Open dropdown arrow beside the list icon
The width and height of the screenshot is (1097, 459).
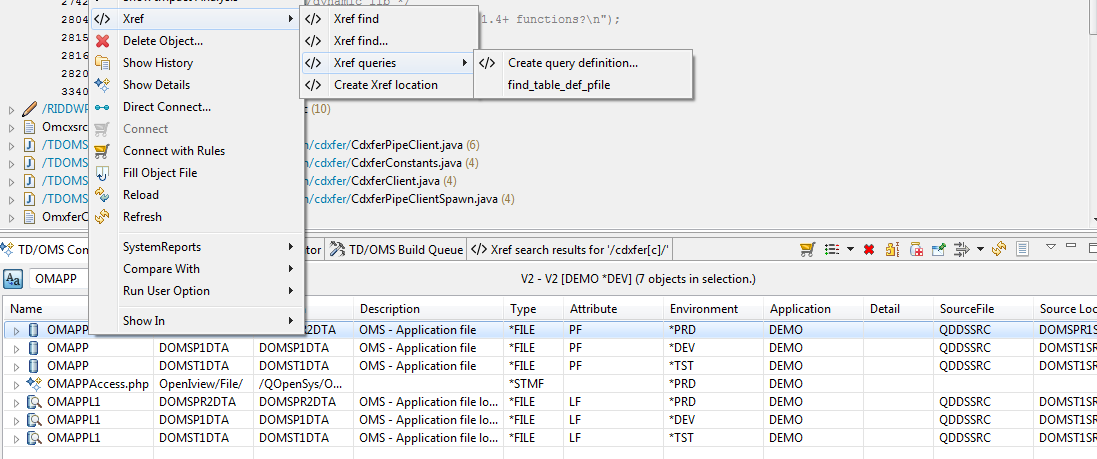point(849,249)
